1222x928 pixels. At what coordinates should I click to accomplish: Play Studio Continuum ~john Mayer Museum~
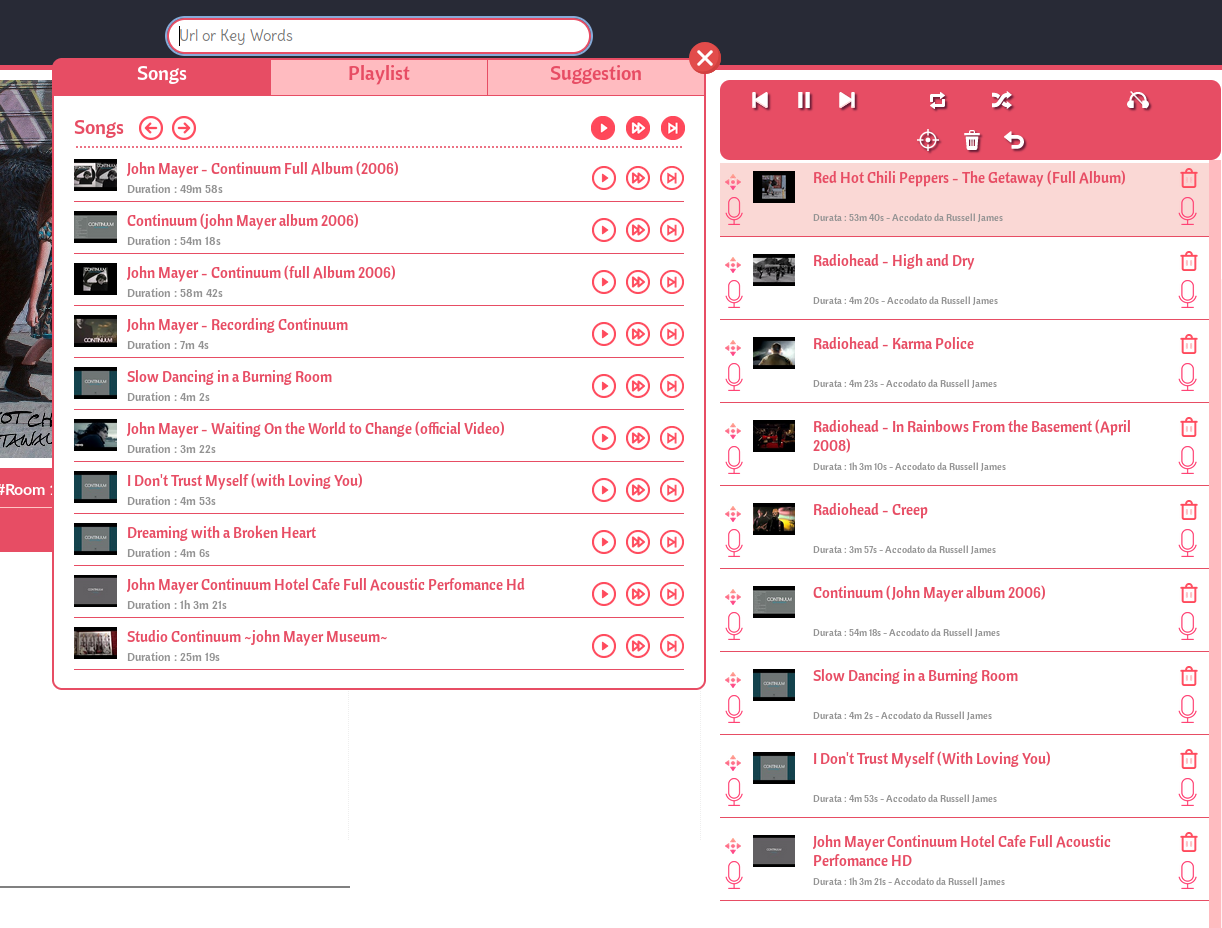pos(604,646)
